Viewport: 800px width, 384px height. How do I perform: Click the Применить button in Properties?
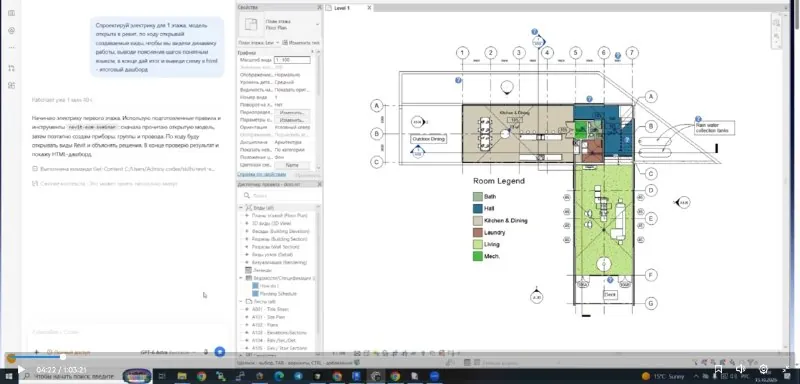(307, 174)
